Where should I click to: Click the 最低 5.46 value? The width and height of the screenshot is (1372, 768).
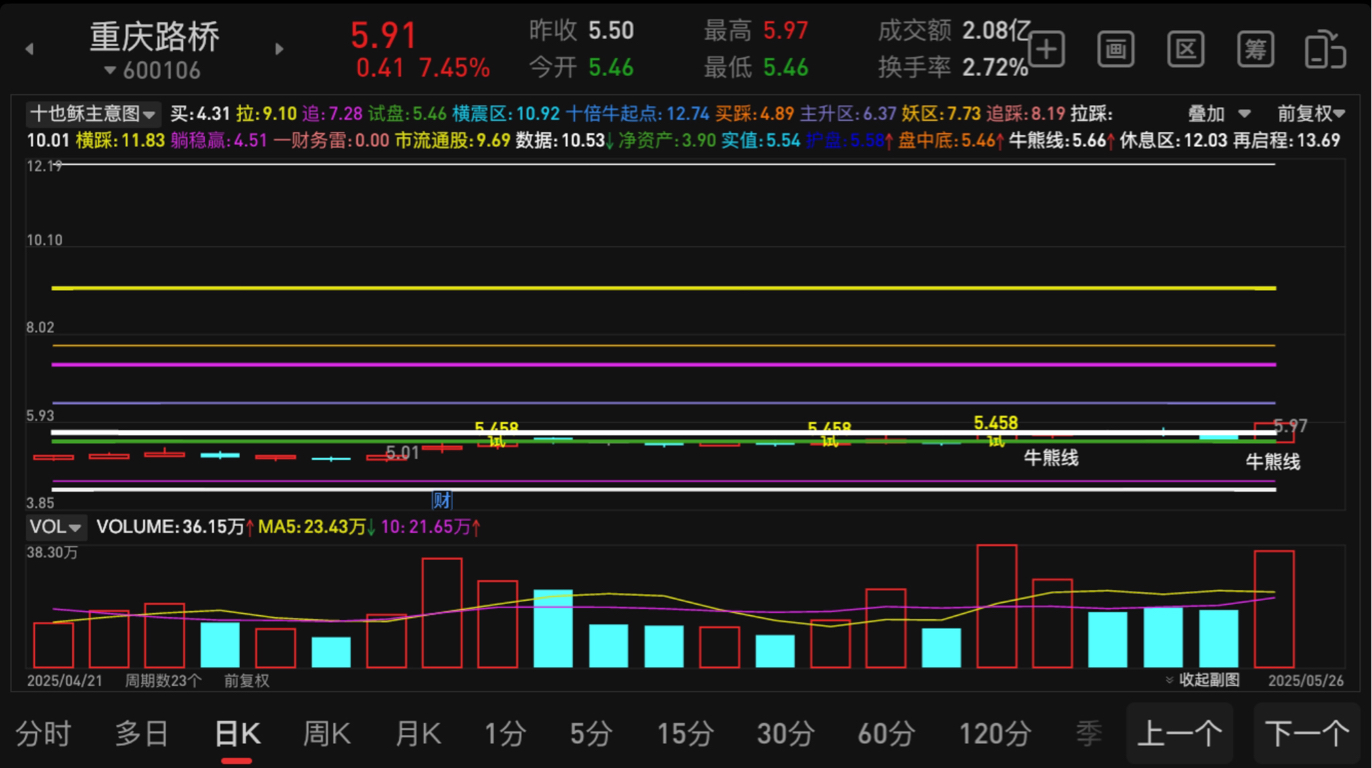click(x=785, y=67)
